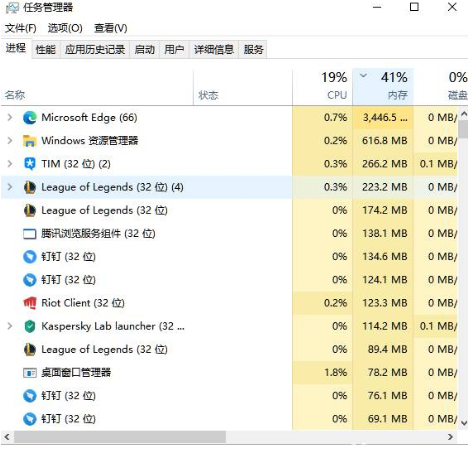Screen dimensions: 471x449
Task: Click the vertical scrollbar thumb
Action: (463, 130)
